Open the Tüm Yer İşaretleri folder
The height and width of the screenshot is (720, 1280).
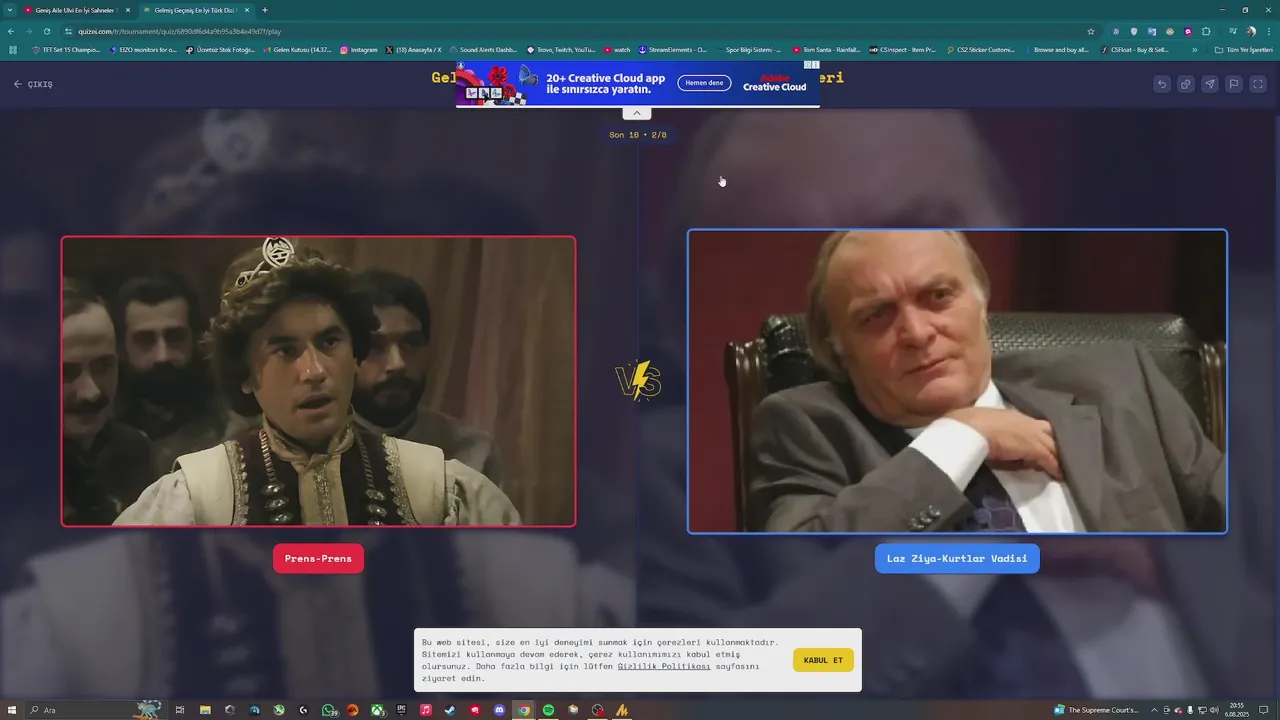click(1243, 49)
